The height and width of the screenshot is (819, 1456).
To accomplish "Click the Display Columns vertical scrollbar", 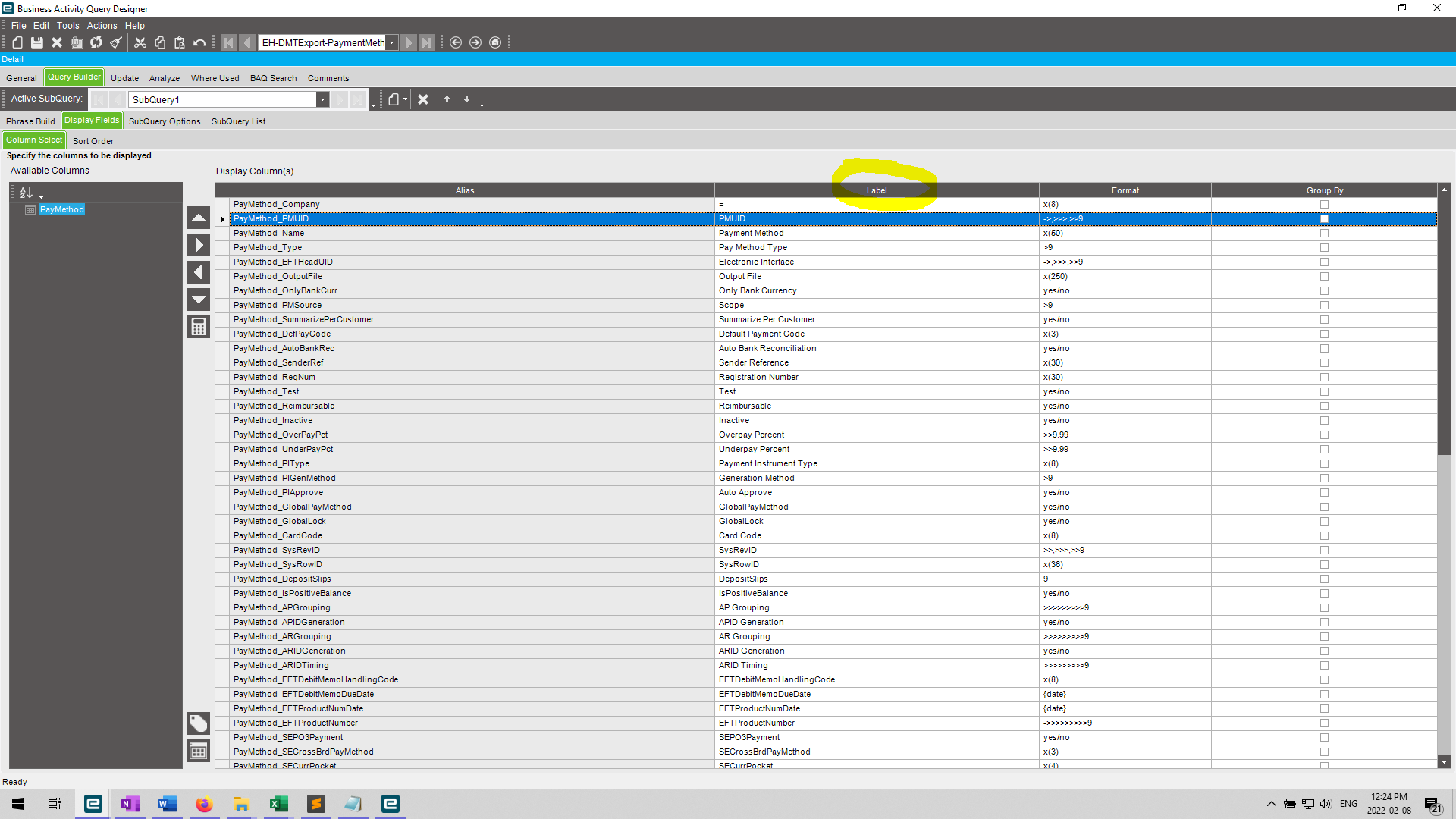I will pyautogui.click(x=1444, y=326).
